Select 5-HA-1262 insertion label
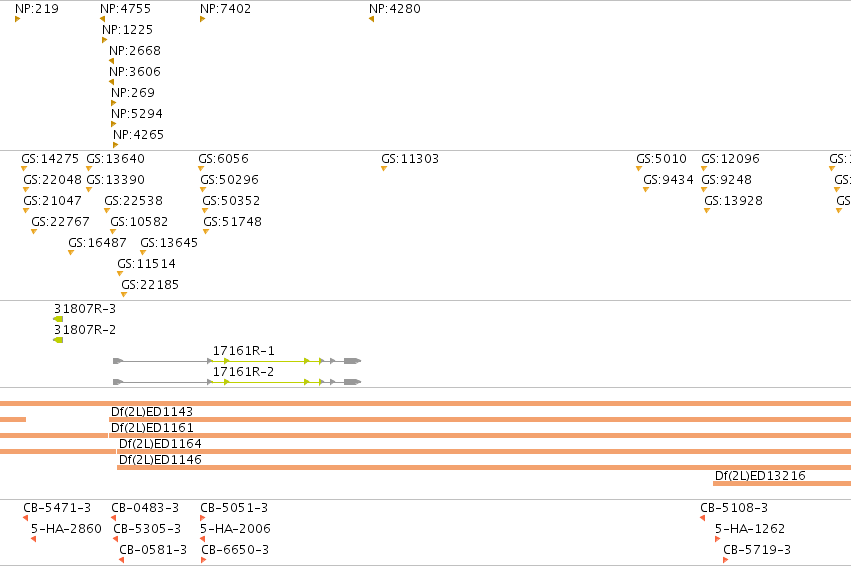Viewport: 851px width, 566px height. (750, 529)
